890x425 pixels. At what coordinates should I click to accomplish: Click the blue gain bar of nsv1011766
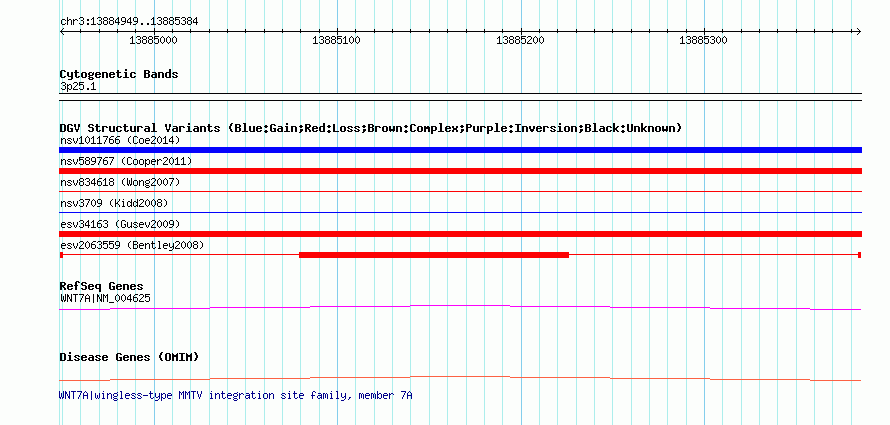tap(460, 150)
